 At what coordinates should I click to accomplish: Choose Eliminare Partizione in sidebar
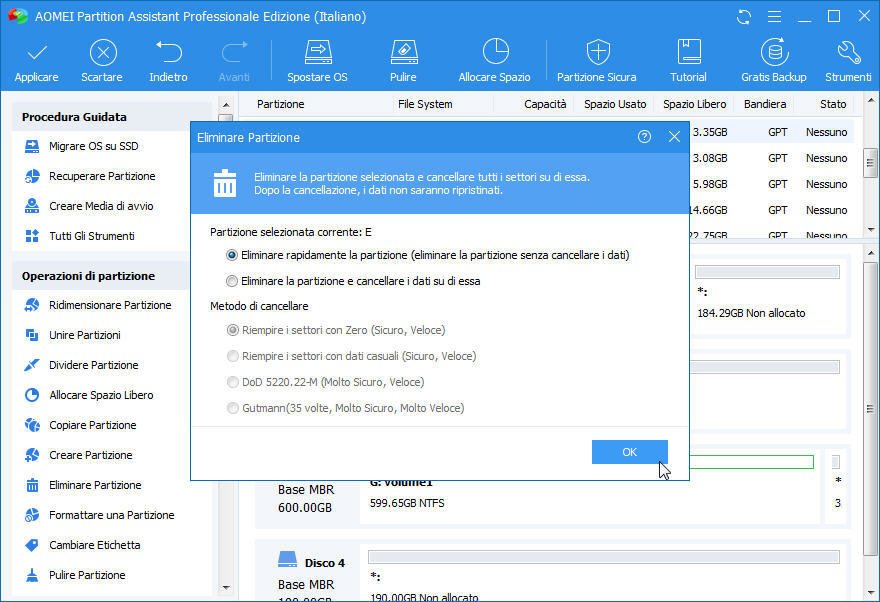[x=83, y=485]
